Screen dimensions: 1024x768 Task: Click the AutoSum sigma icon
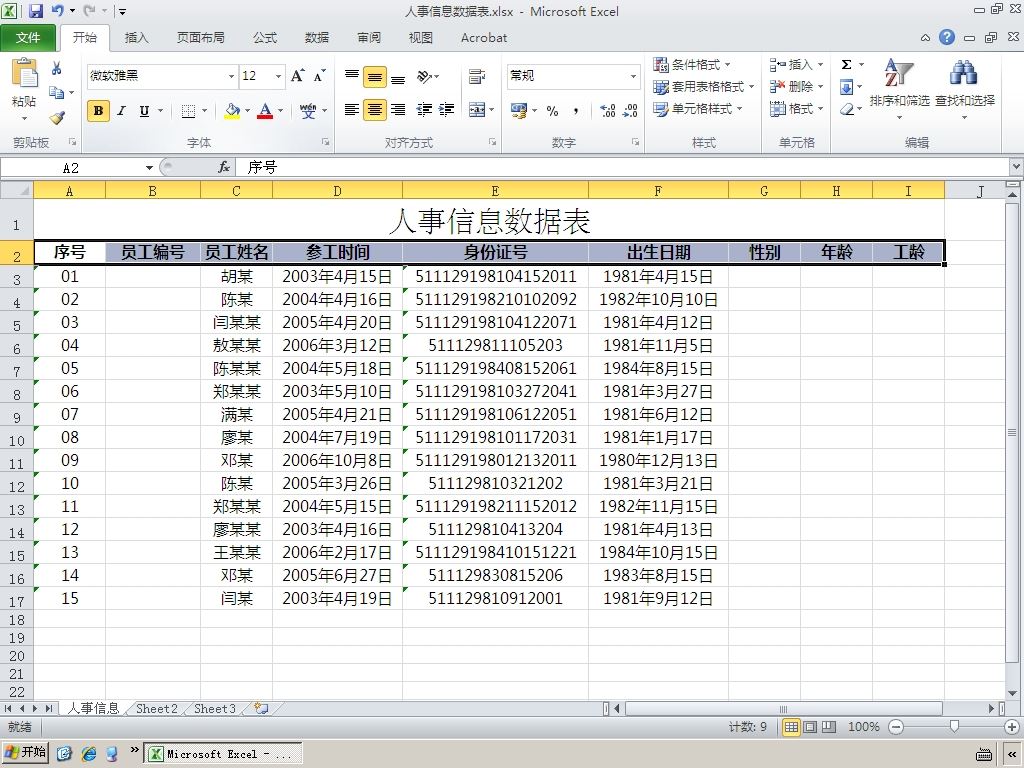(846, 65)
